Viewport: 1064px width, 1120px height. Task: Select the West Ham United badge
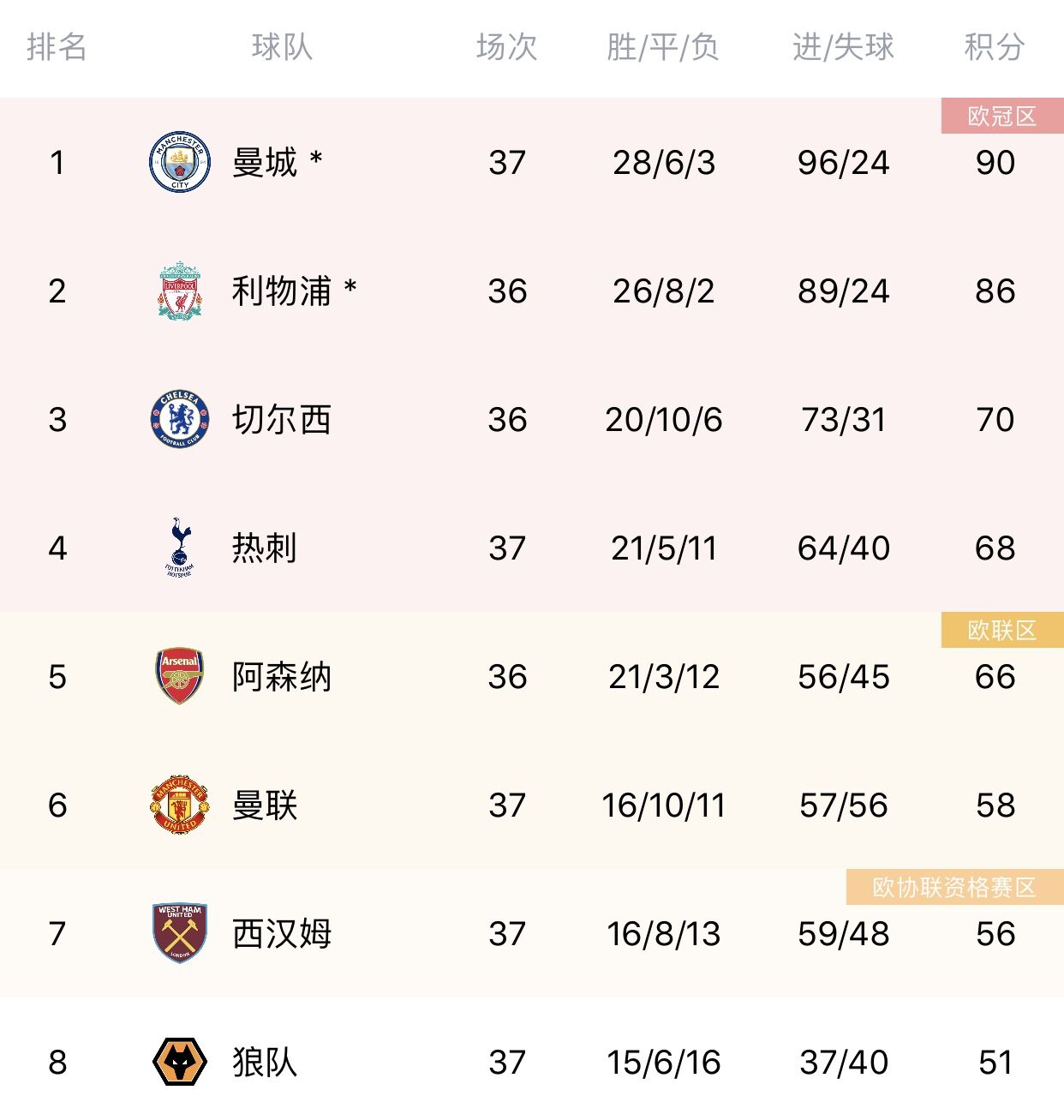179,933
